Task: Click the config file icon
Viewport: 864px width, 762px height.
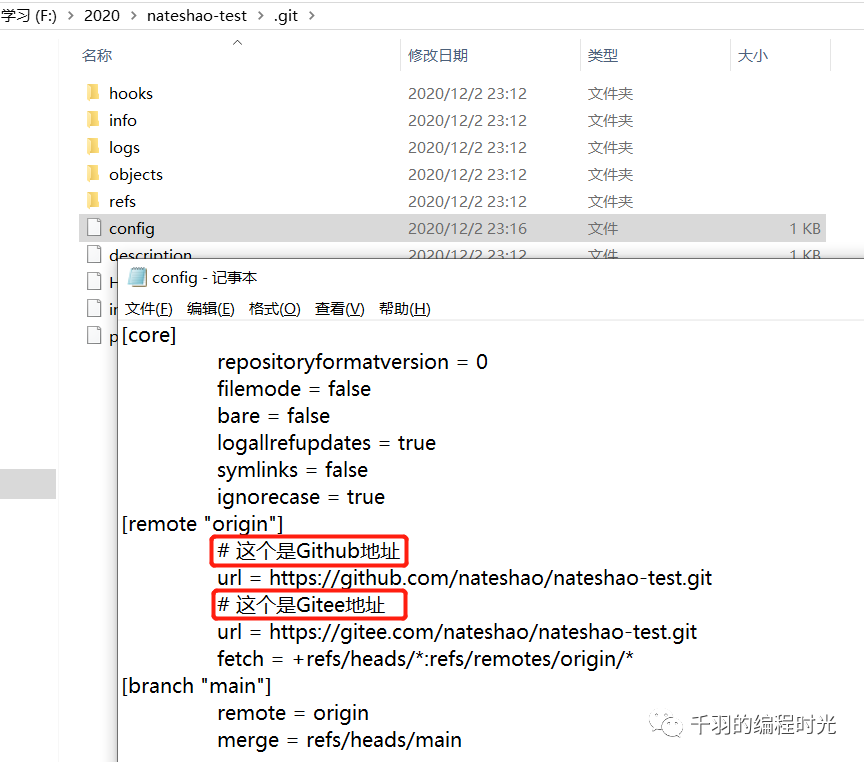Action: click(x=94, y=228)
